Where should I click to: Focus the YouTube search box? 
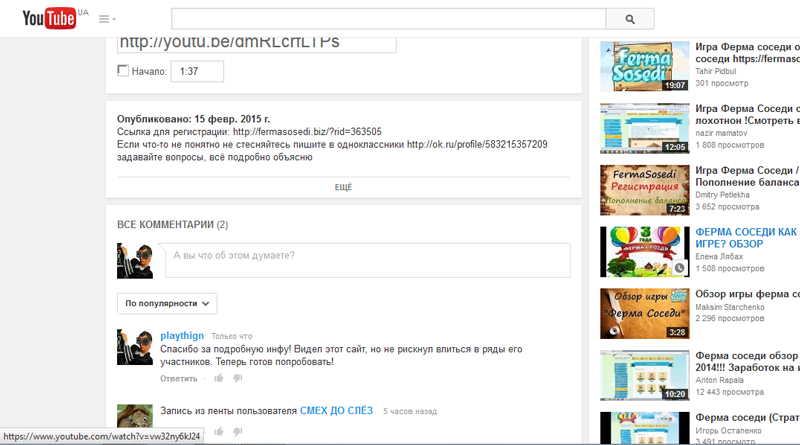[x=388, y=19]
